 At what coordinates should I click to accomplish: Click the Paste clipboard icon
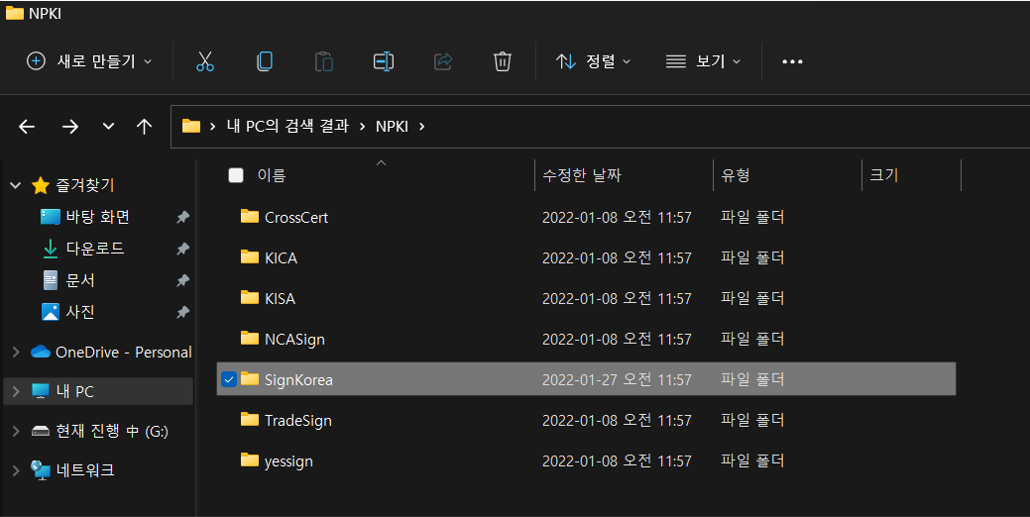[324, 62]
